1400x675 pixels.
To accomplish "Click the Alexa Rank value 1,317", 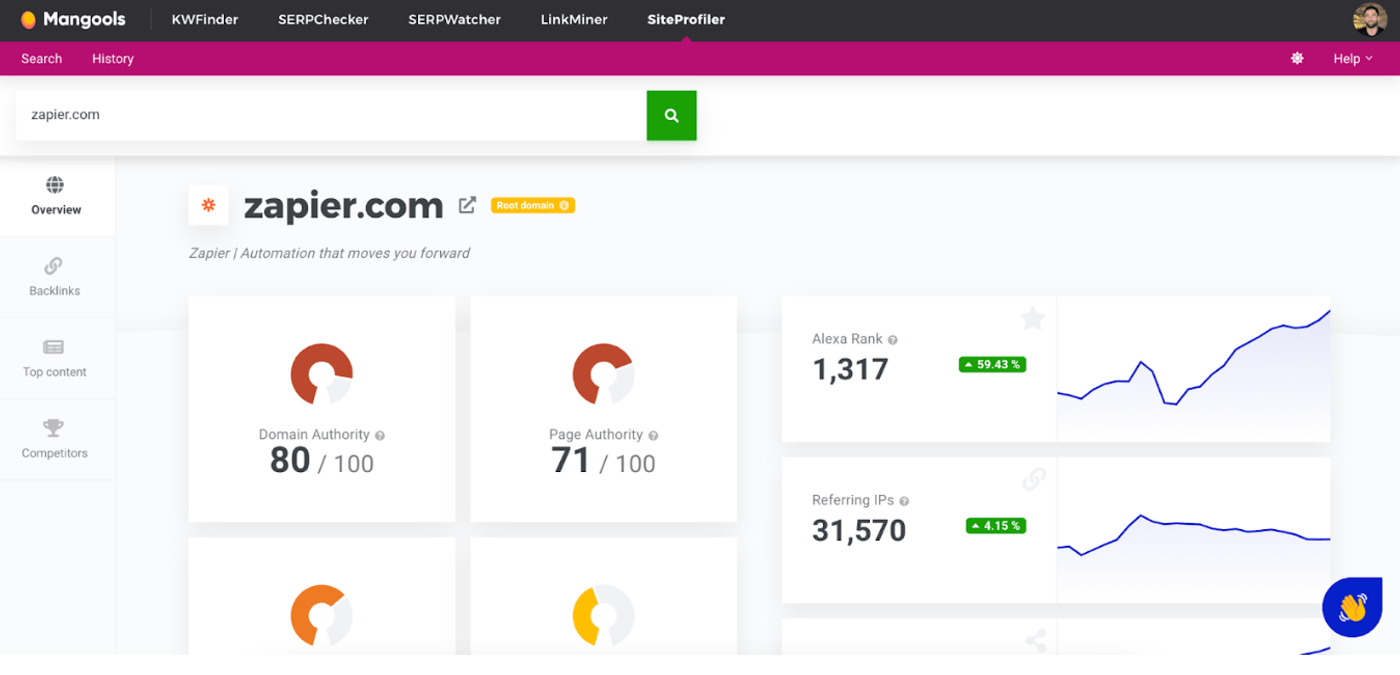I will pos(850,370).
